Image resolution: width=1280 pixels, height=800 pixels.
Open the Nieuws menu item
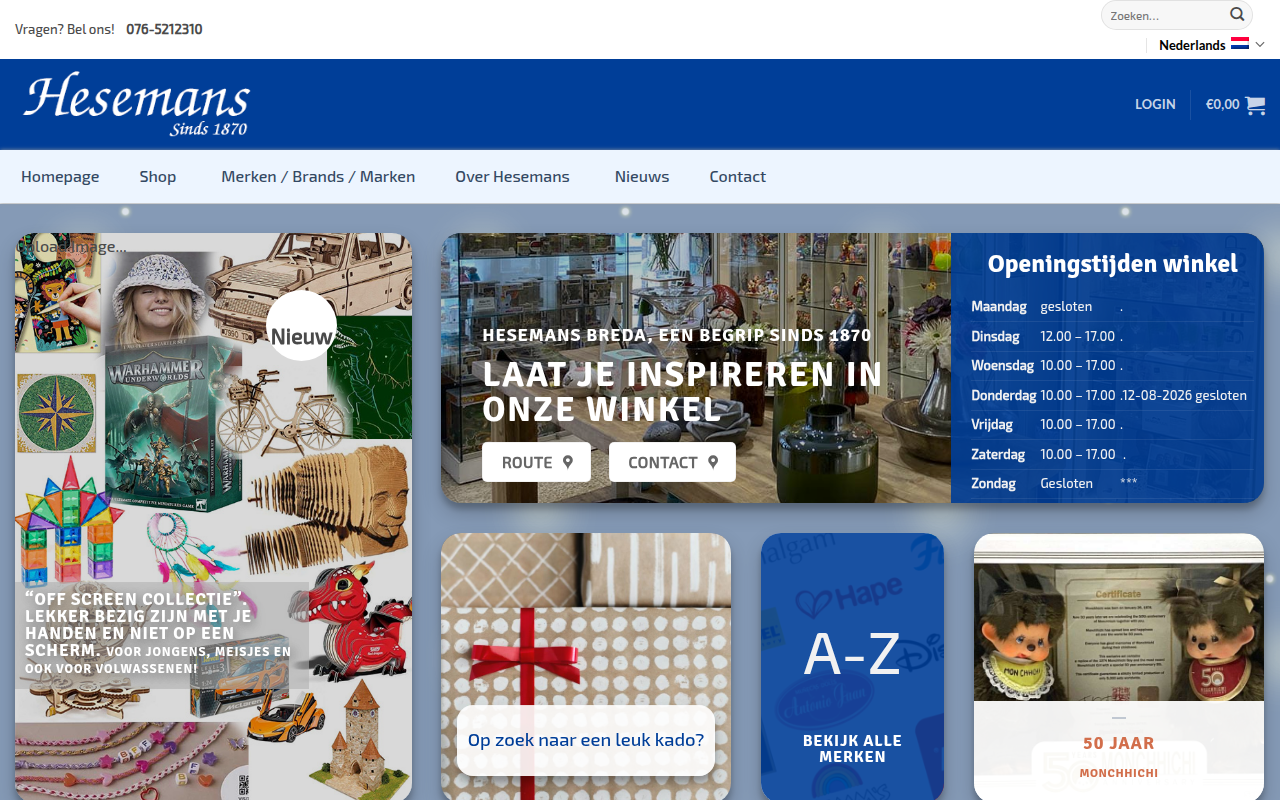(x=642, y=176)
